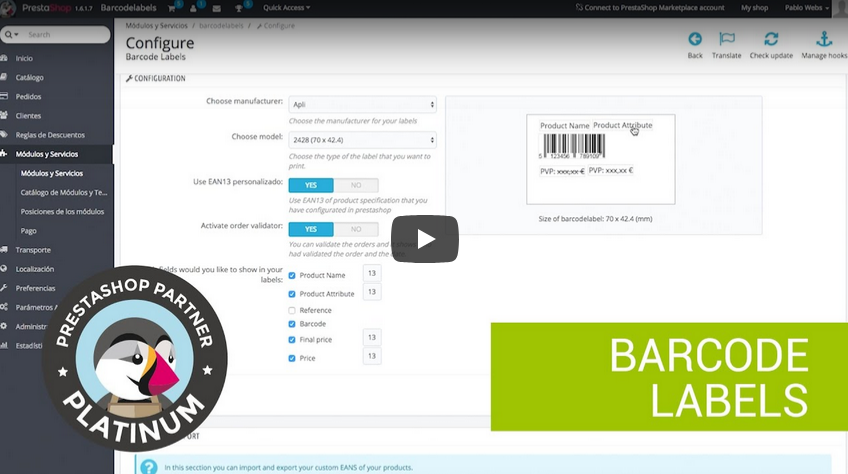Click barcodelabels breadcrumb link
Image resolution: width=848 pixels, height=474 pixels.
pyautogui.click(x=221, y=26)
